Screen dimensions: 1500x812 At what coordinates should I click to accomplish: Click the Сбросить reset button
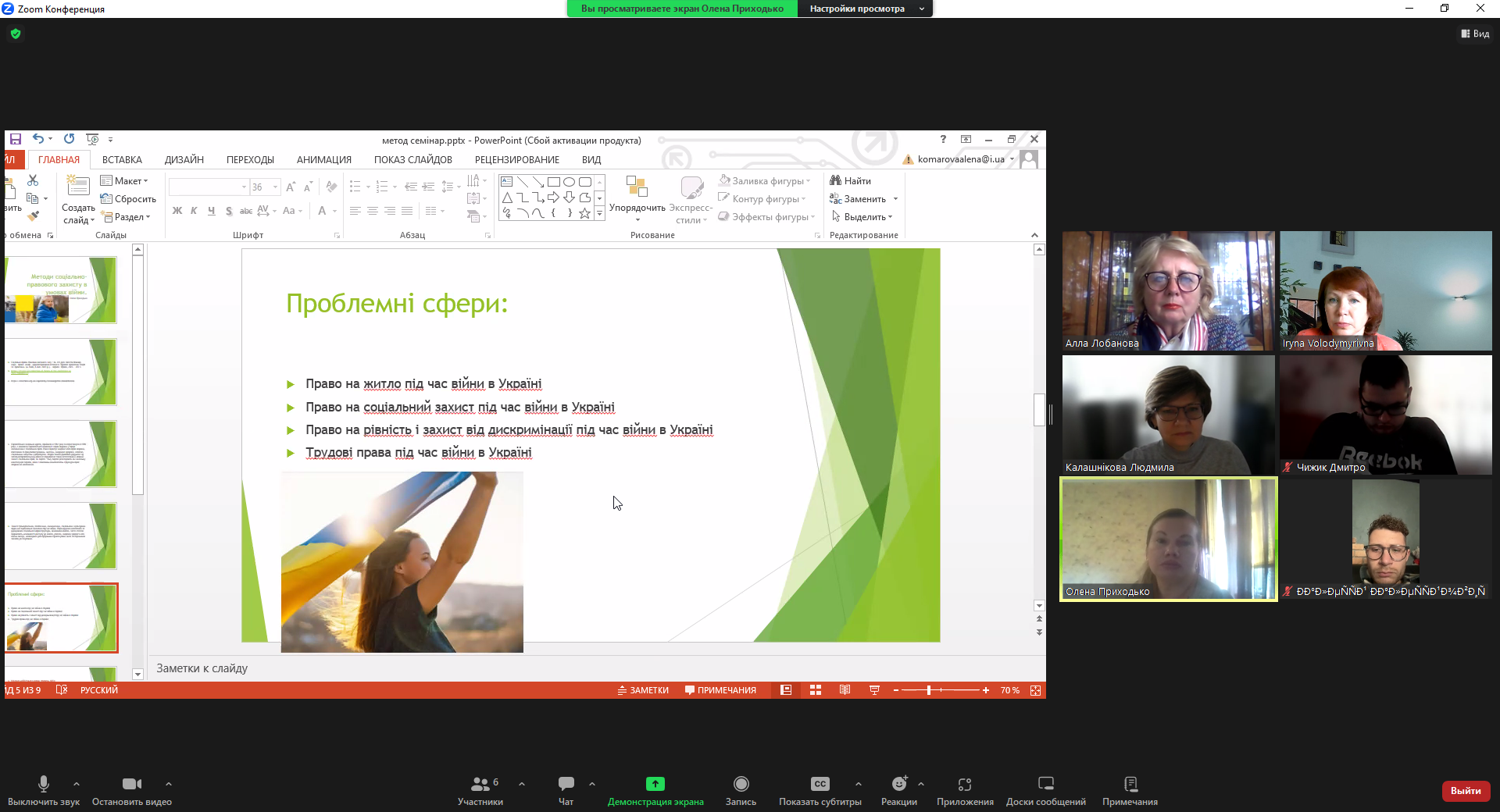click(128, 199)
